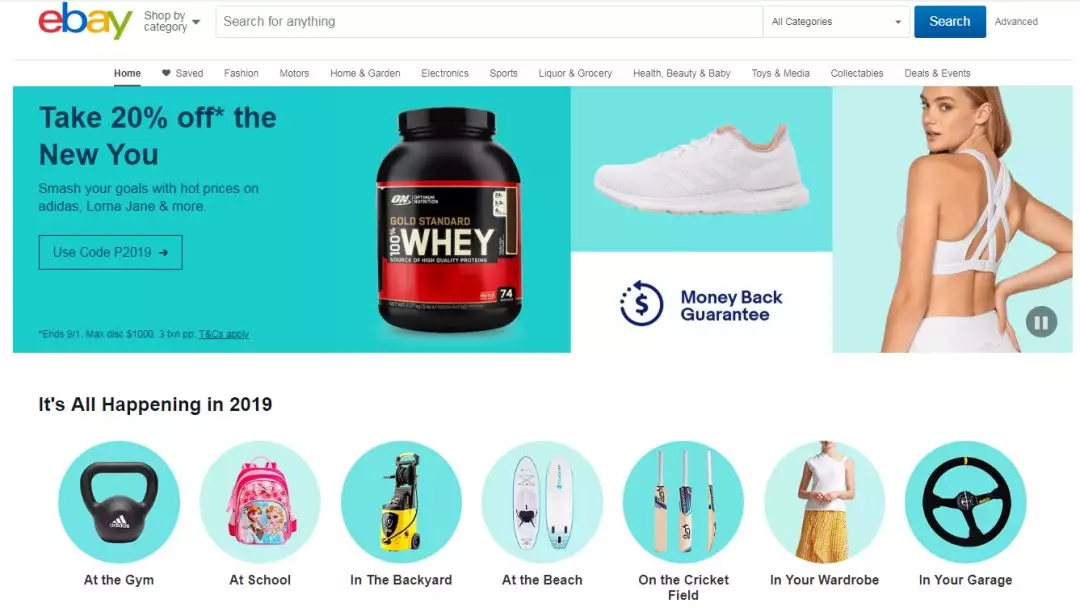Open the Deals & Events tab
This screenshot has height=616, width=1080.
tap(937, 73)
